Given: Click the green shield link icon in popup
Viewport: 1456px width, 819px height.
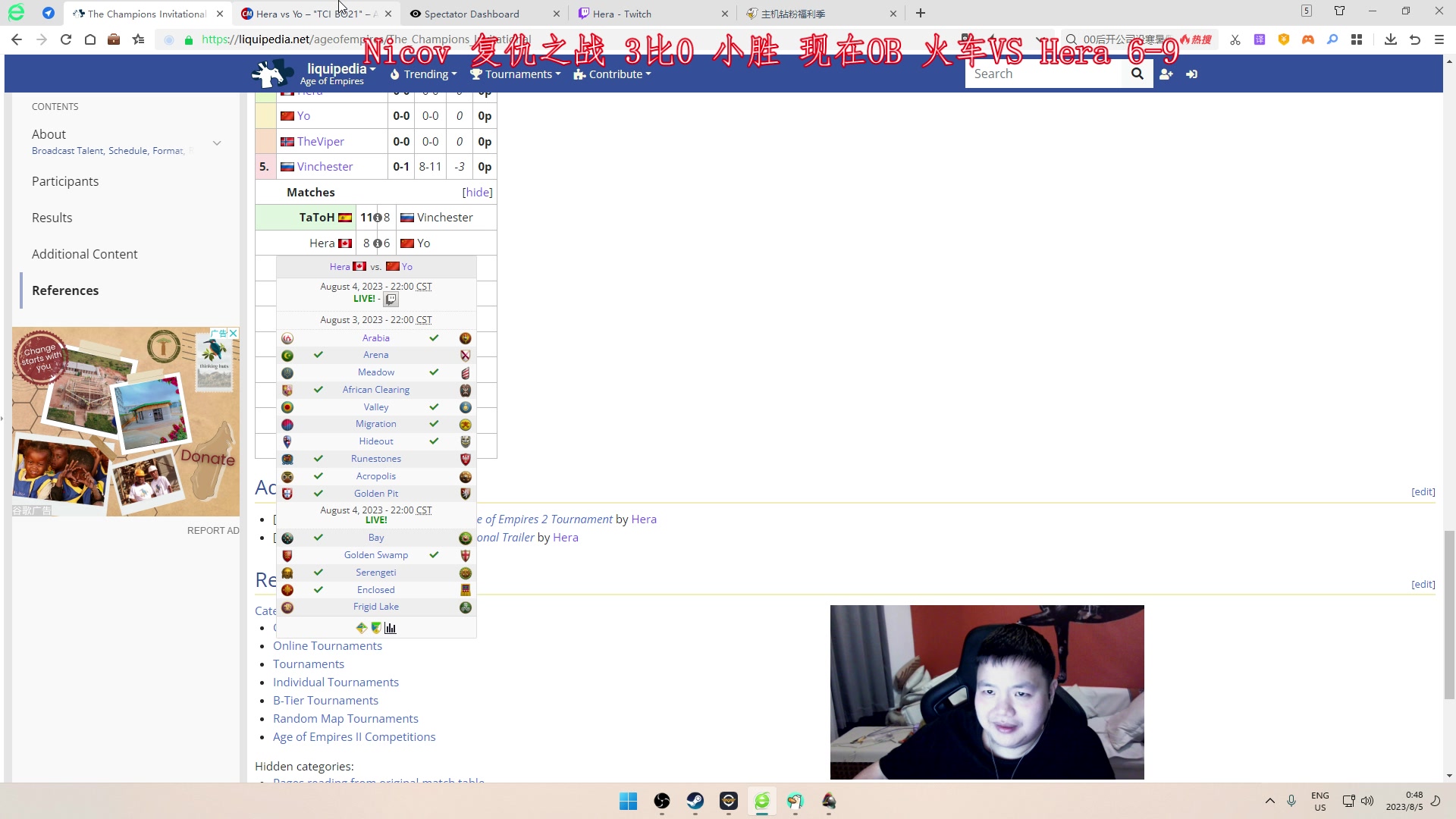Looking at the screenshot, I should 376,628.
